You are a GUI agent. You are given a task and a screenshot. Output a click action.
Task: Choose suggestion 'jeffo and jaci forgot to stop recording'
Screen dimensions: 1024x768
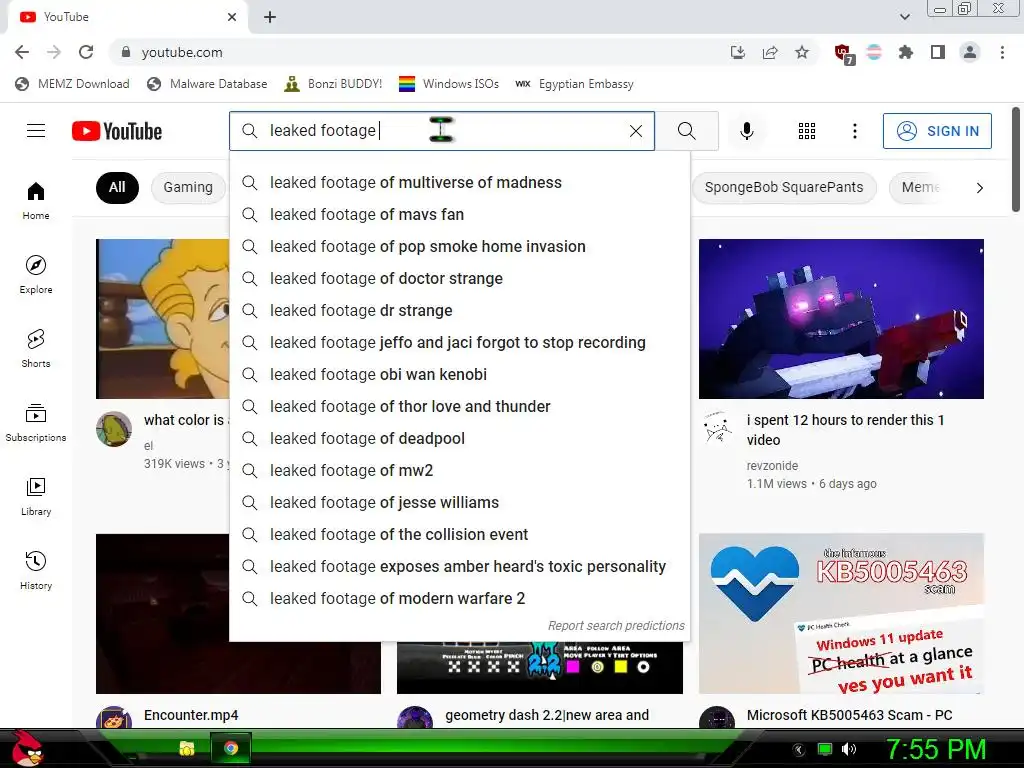click(x=460, y=343)
